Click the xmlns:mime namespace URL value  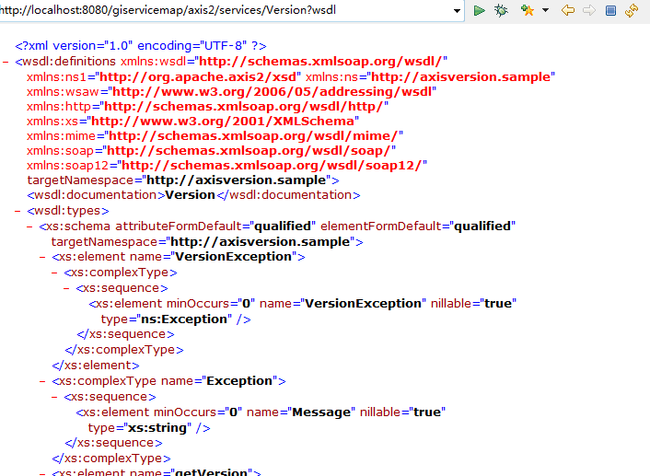pyautogui.click(x=253, y=136)
